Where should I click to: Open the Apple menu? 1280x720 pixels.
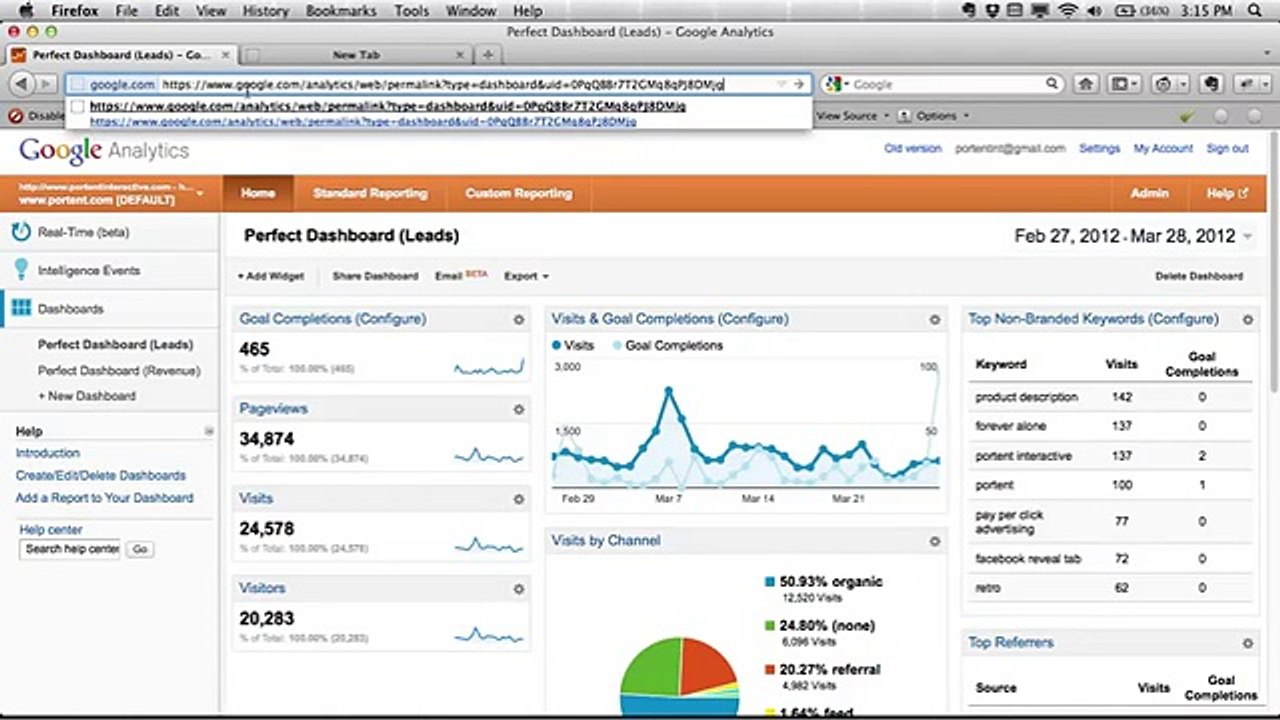[x=27, y=11]
